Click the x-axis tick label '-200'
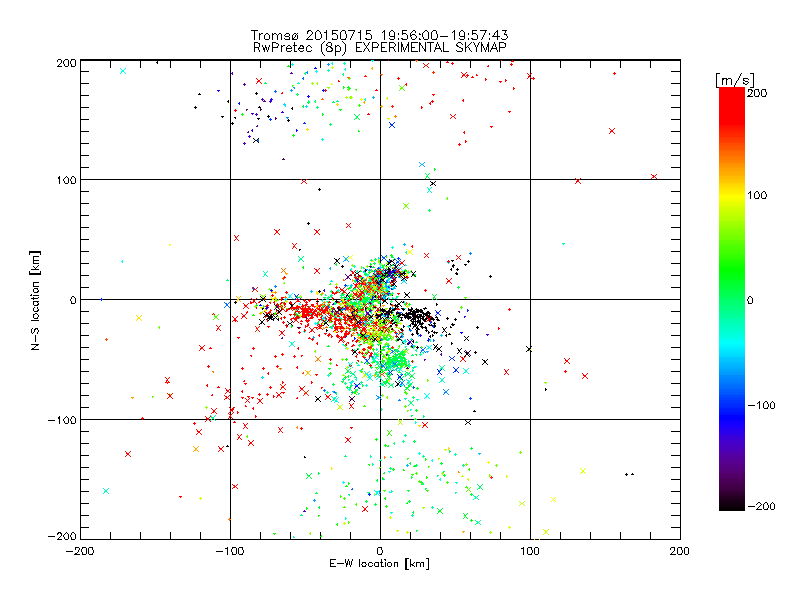 tap(80, 551)
